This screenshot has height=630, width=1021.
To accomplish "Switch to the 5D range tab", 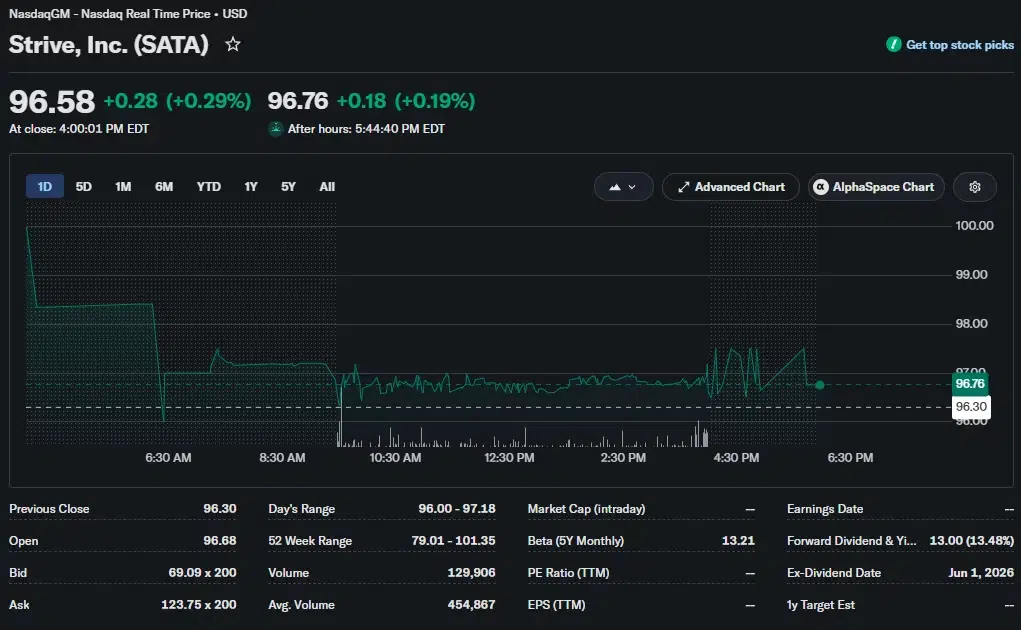I will pos(83,187).
